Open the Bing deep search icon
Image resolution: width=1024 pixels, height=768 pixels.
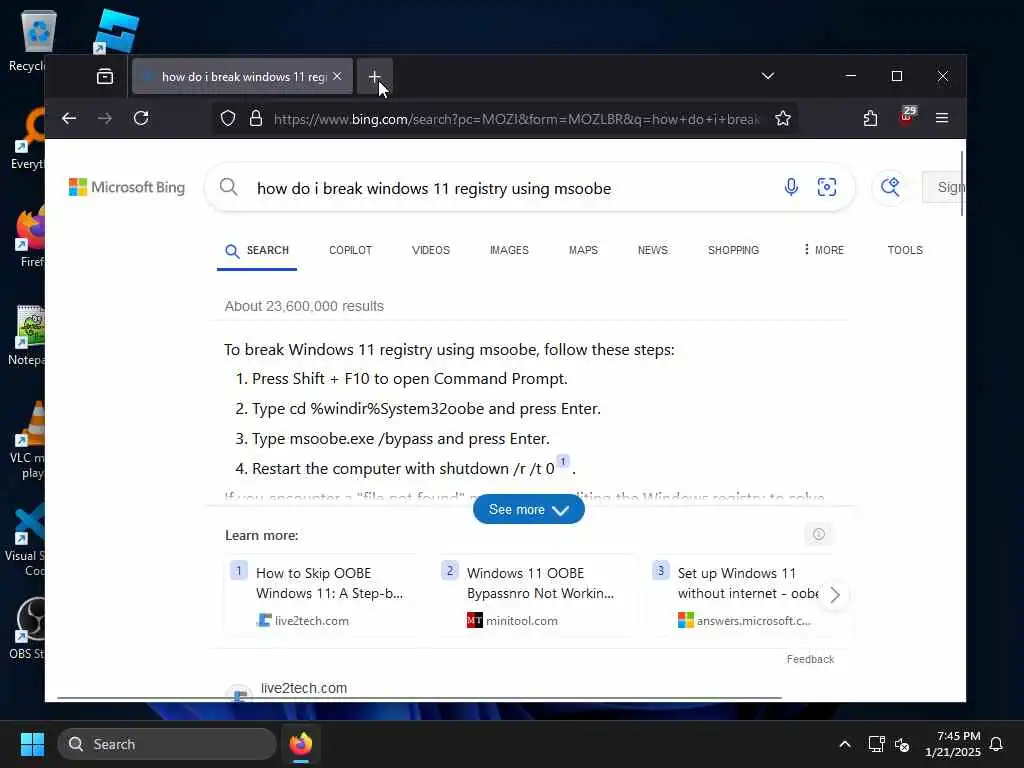click(x=890, y=187)
